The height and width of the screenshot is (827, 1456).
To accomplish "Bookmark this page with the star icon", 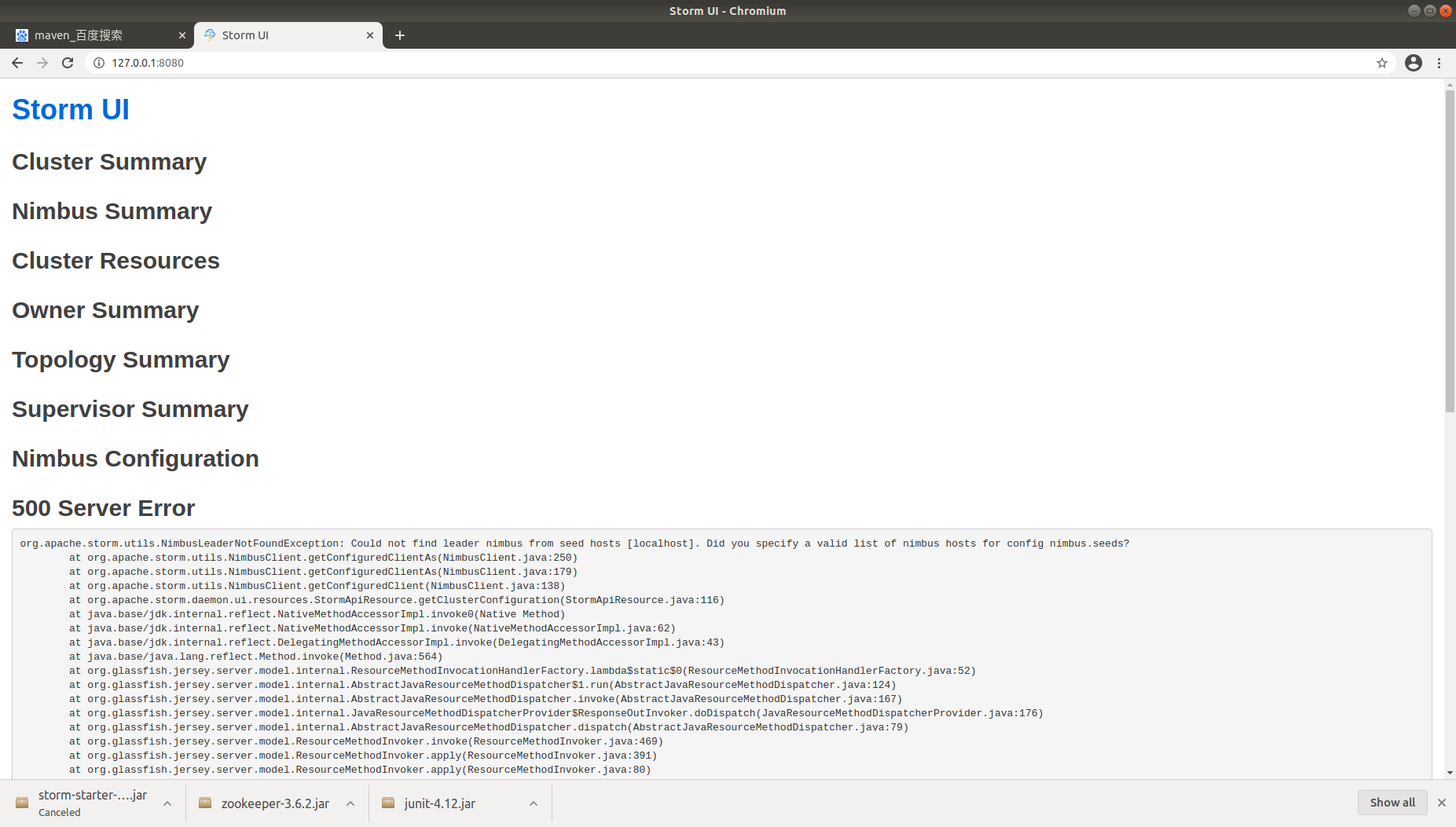I will (1382, 63).
